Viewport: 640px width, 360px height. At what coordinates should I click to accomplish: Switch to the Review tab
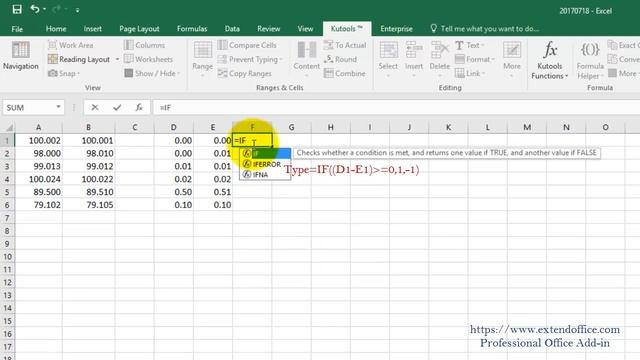(x=269, y=29)
